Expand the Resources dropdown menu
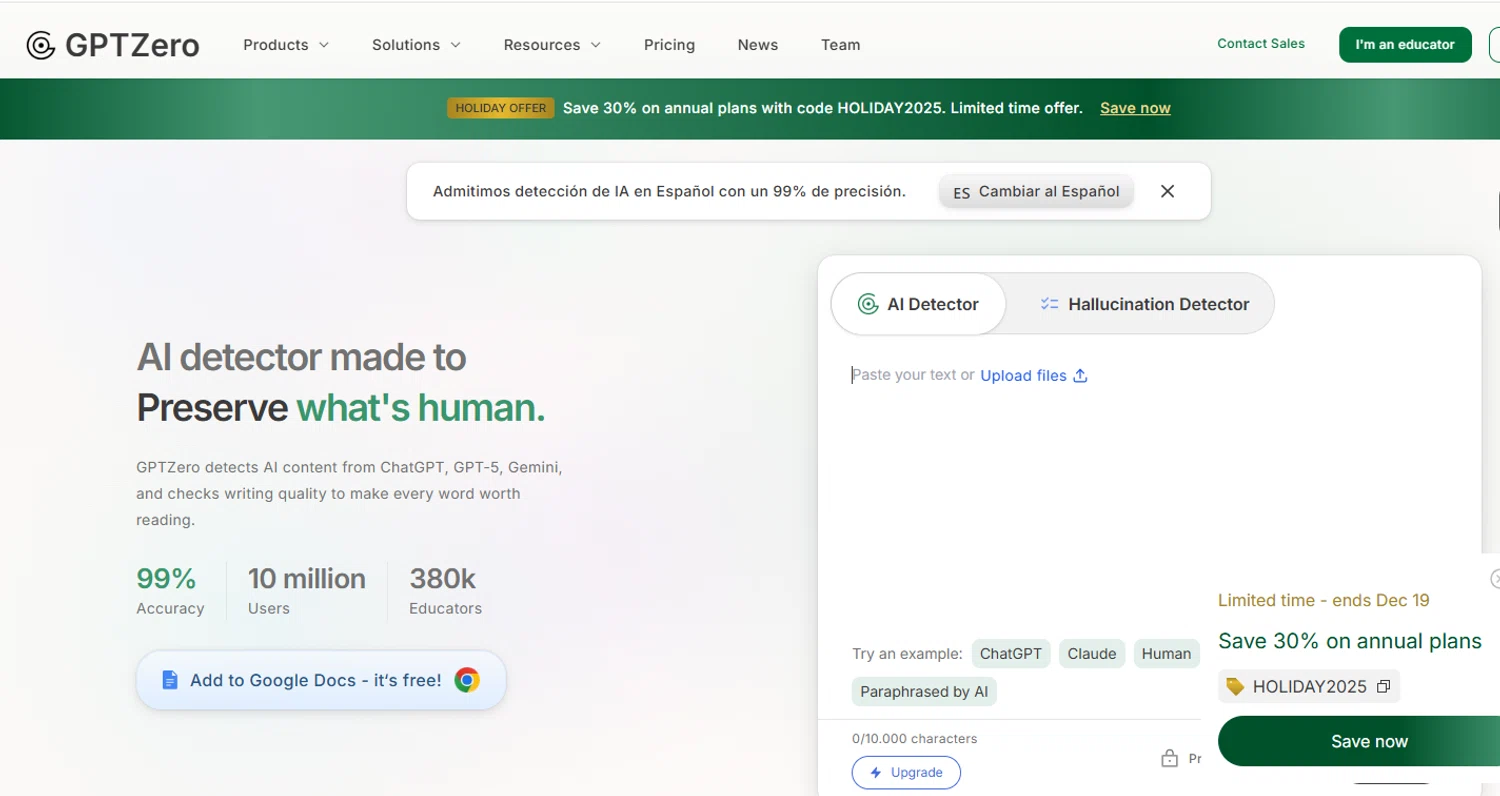This screenshot has width=1500, height=796. point(552,45)
